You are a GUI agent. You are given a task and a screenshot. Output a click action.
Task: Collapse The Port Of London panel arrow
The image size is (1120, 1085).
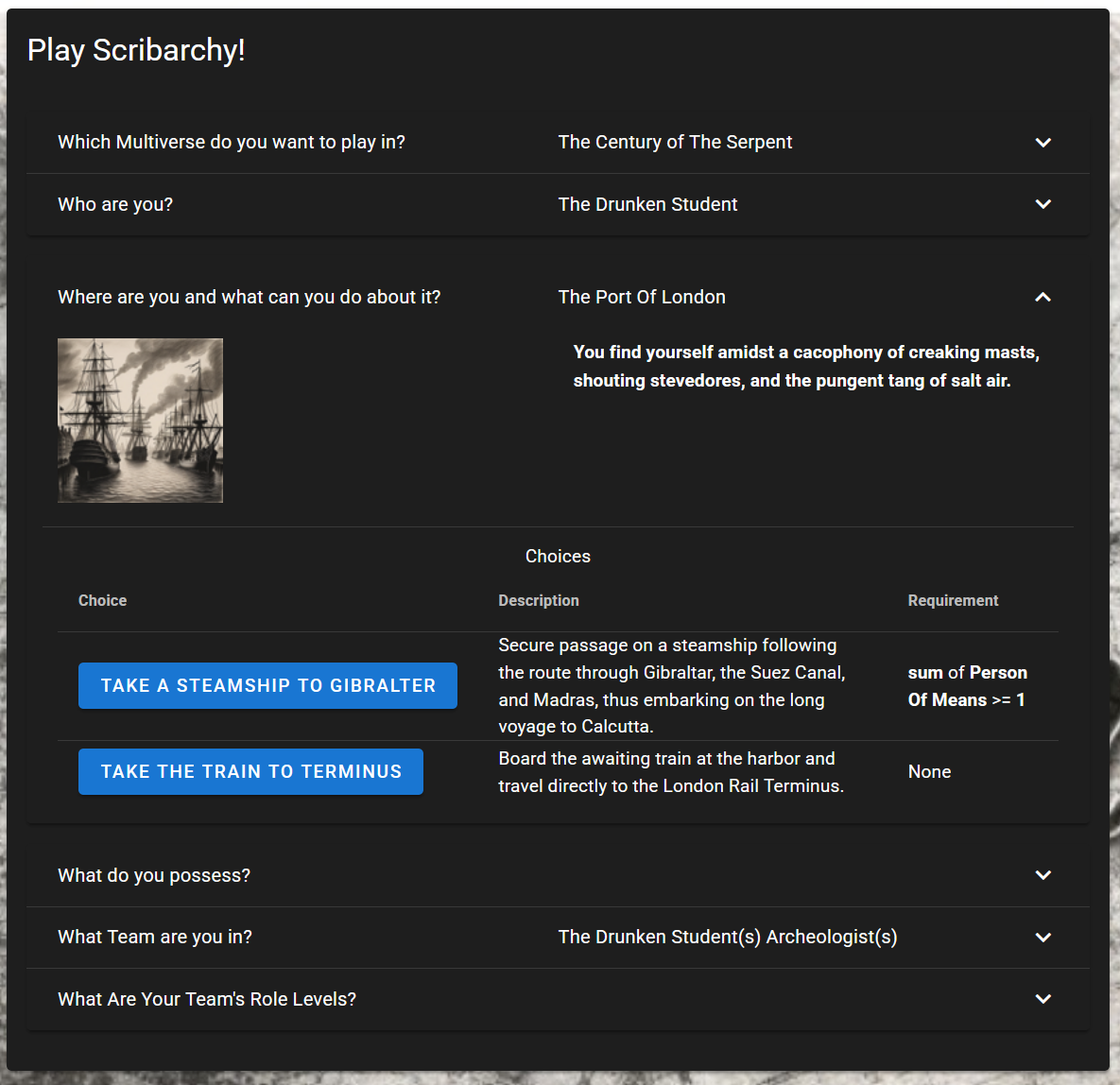(x=1042, y=297)
